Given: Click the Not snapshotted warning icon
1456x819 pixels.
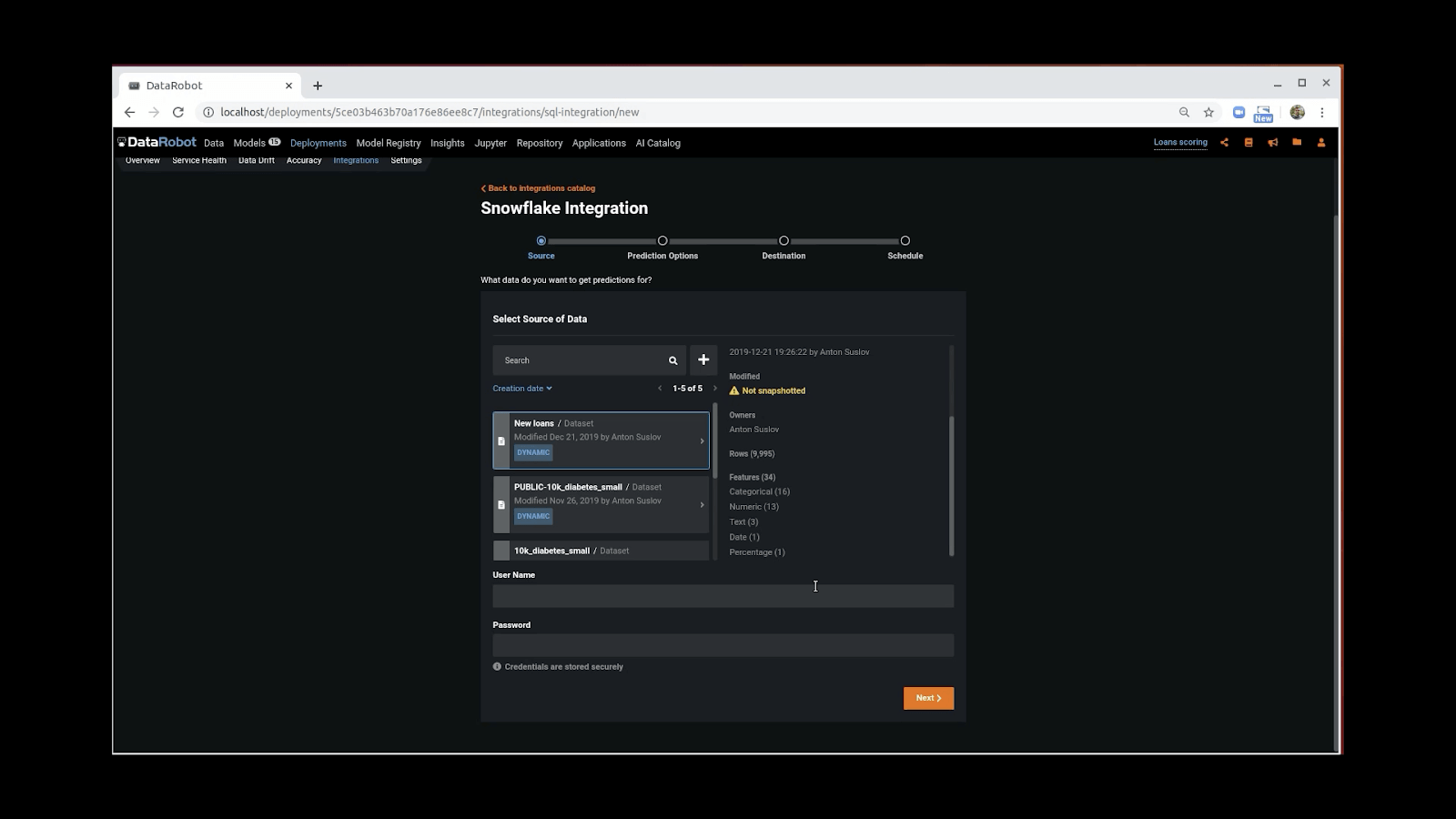Looking at the screenshot, I should (734, 390).
